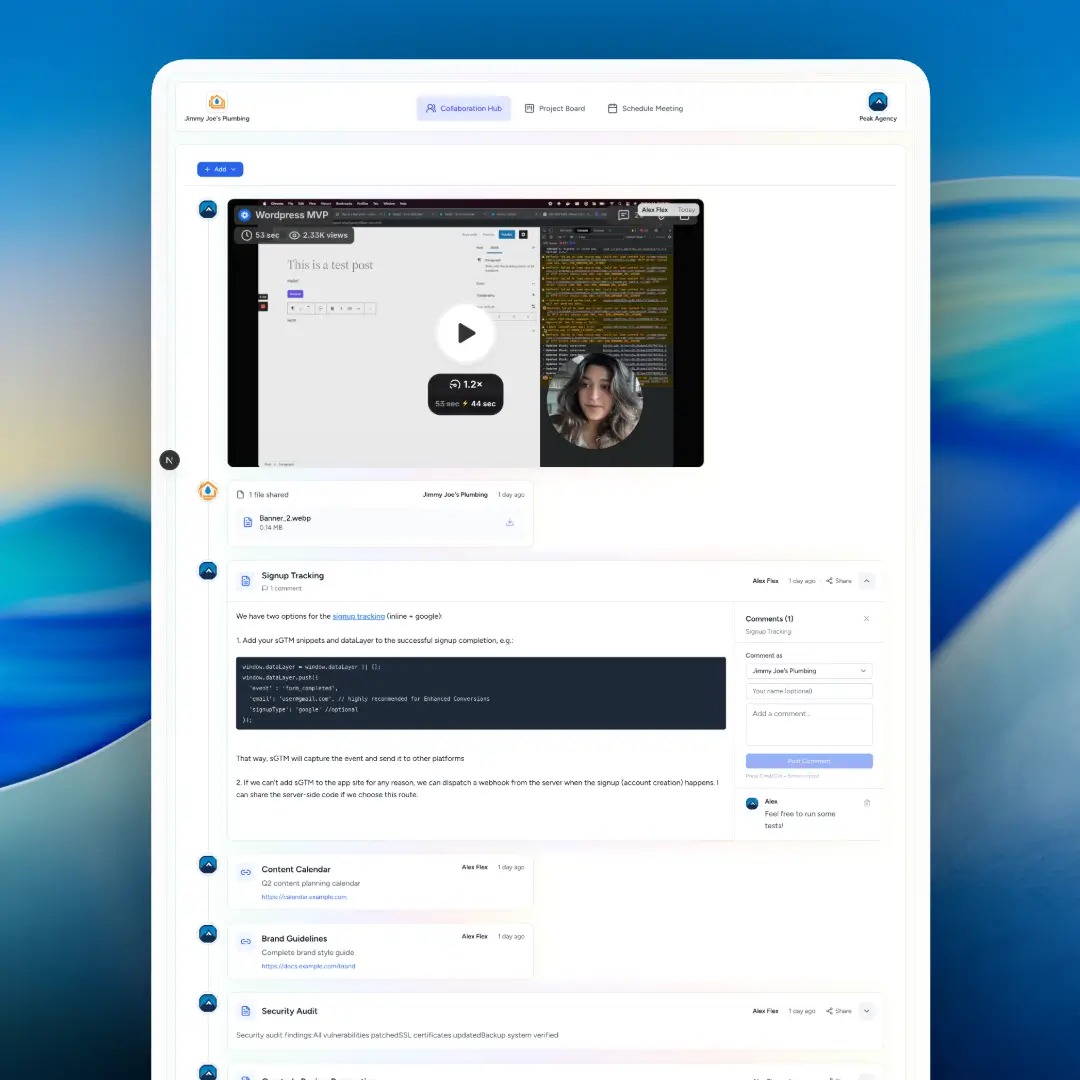Screen dimensions: 1080x1080
Task: Delete Alex's comment via trash icon
Action: point(867,802)
